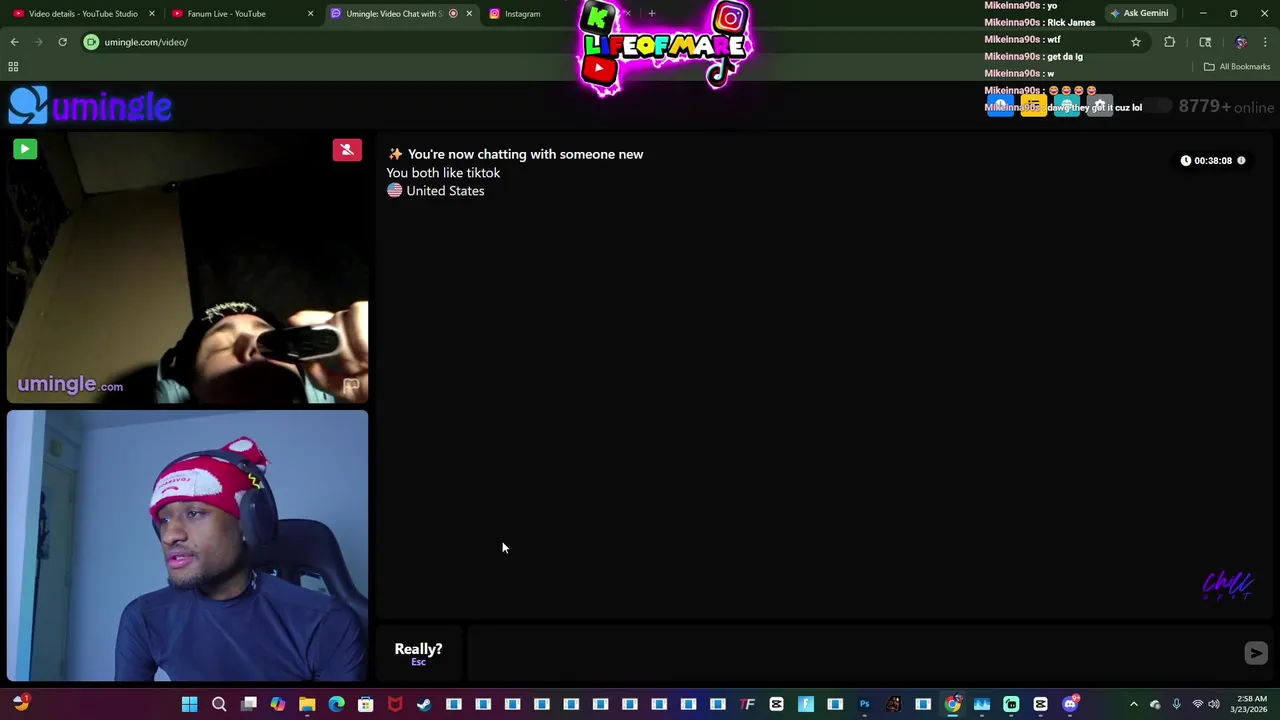Open the Chrome extensions puzzle icon
Viewport: 1280px width, 720px height.
(1169, 42)
